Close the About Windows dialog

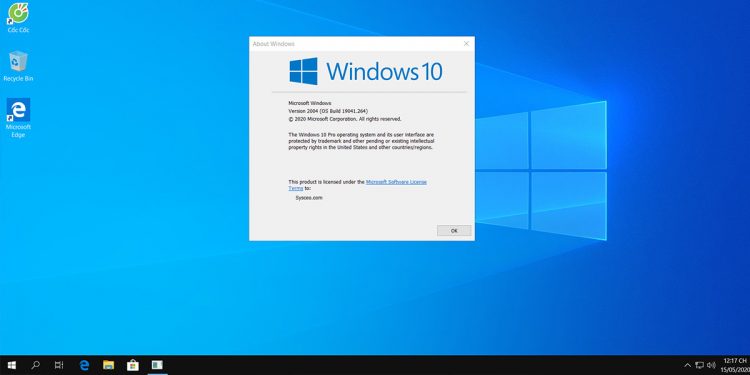coord(466,44)
